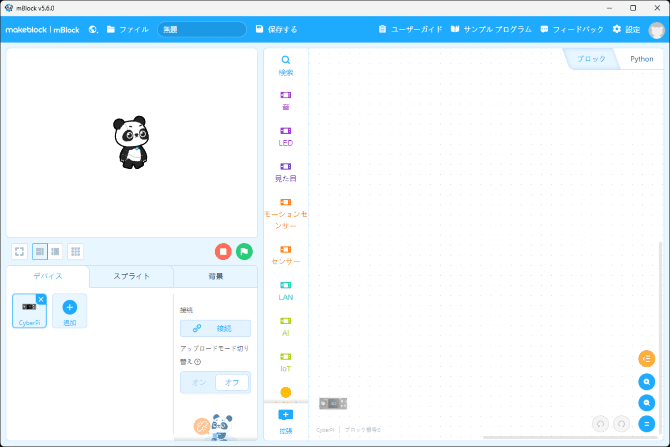
Task: Open 設定 settings menu
Action: (x=626, y=29)
